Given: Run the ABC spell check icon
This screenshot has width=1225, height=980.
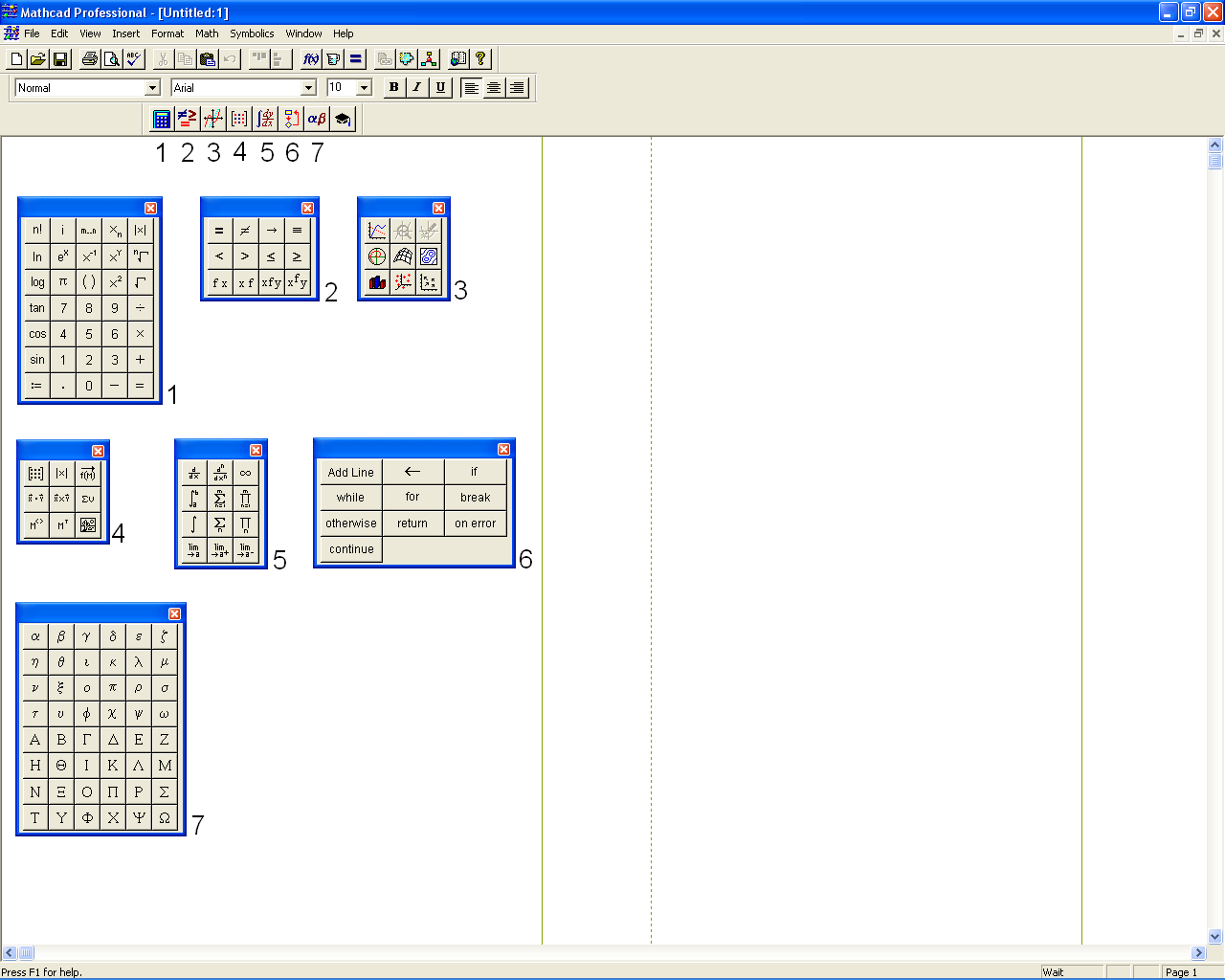Looking at the screenshot, I should pos(134,59).
